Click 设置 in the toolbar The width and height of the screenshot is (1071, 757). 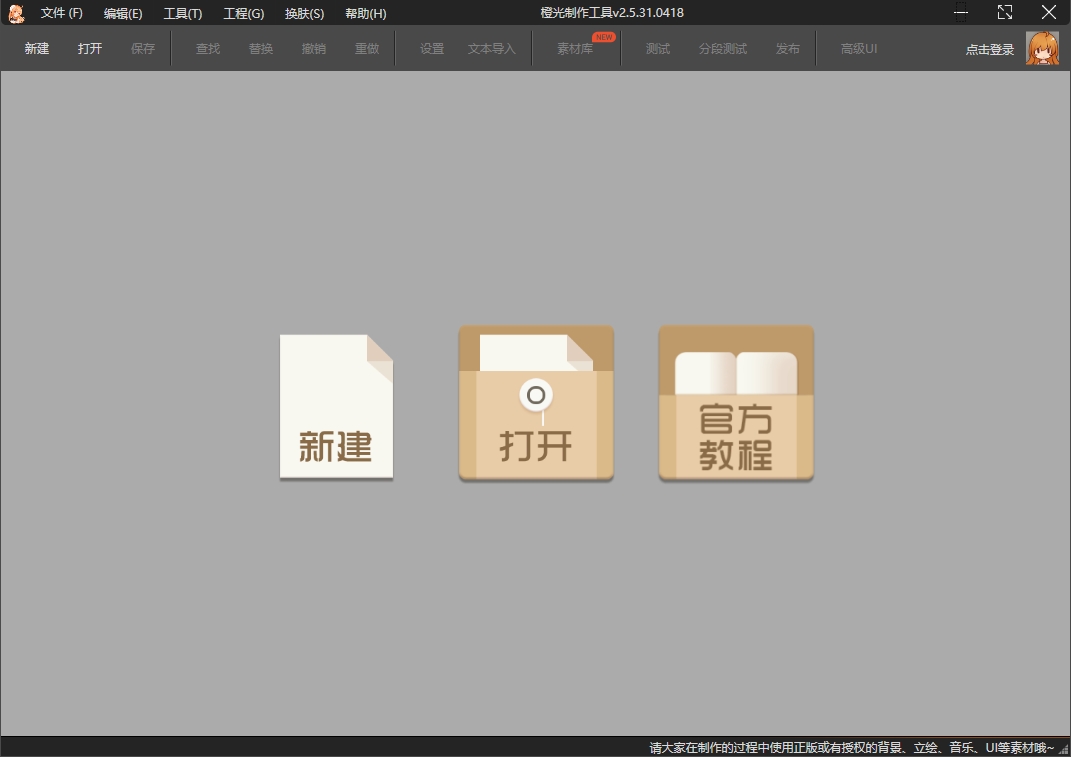(432, 48)
